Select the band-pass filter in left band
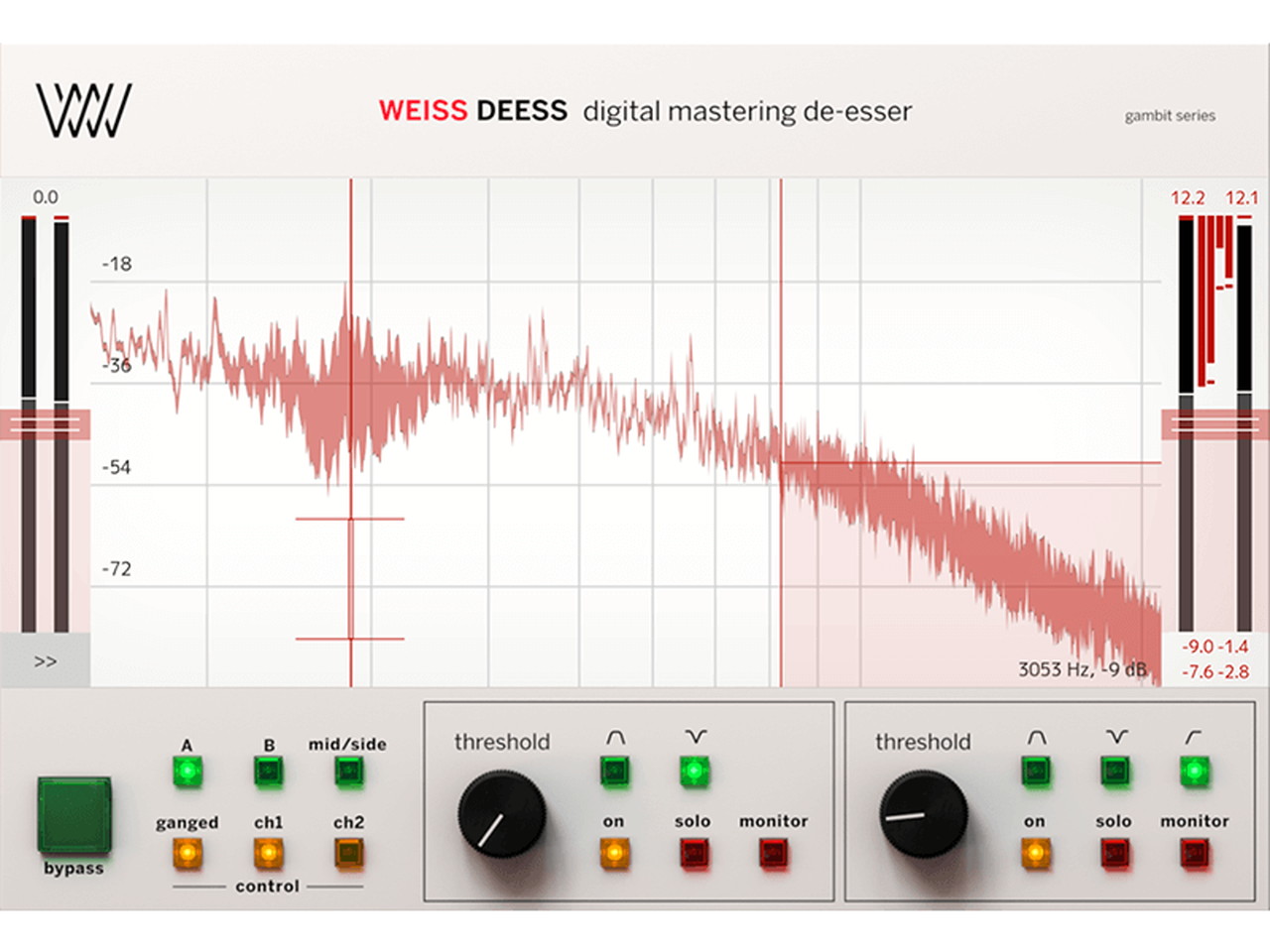 click(615, 770)
